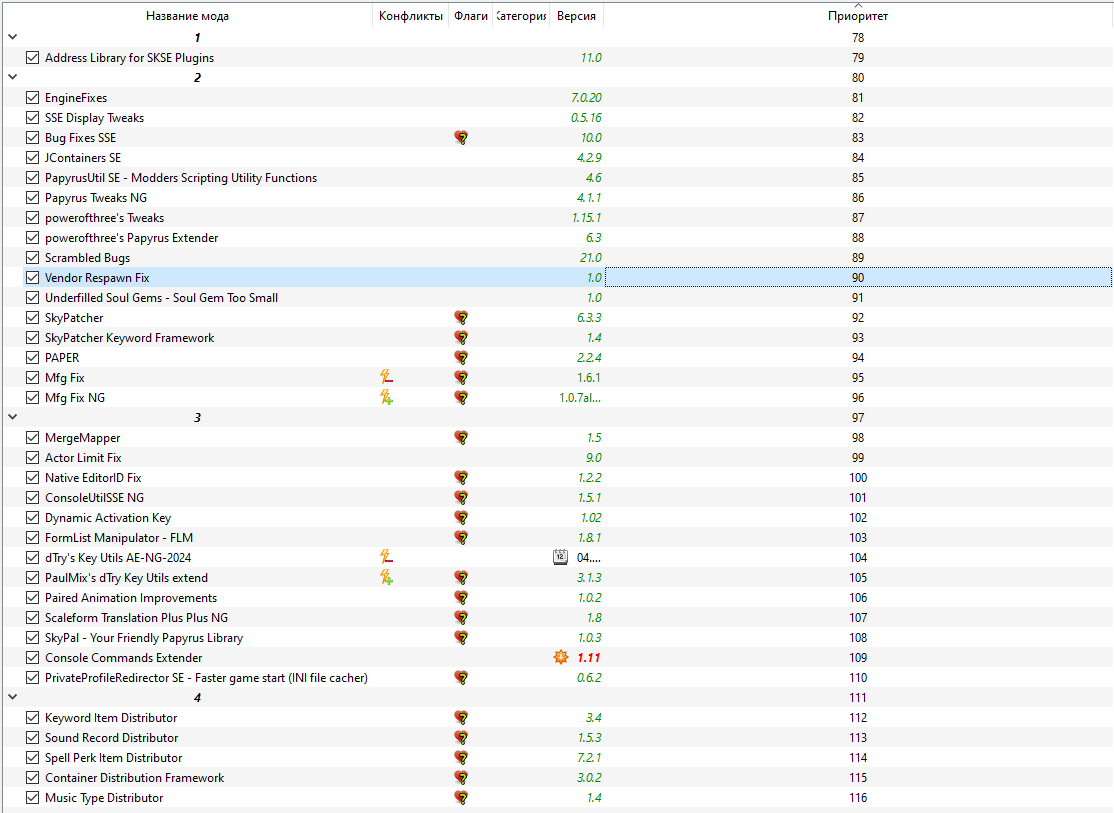Select the powerofthree's Tweaks mod row
1114x813 pixels.
pyautogui.click(x=557, y=217)
